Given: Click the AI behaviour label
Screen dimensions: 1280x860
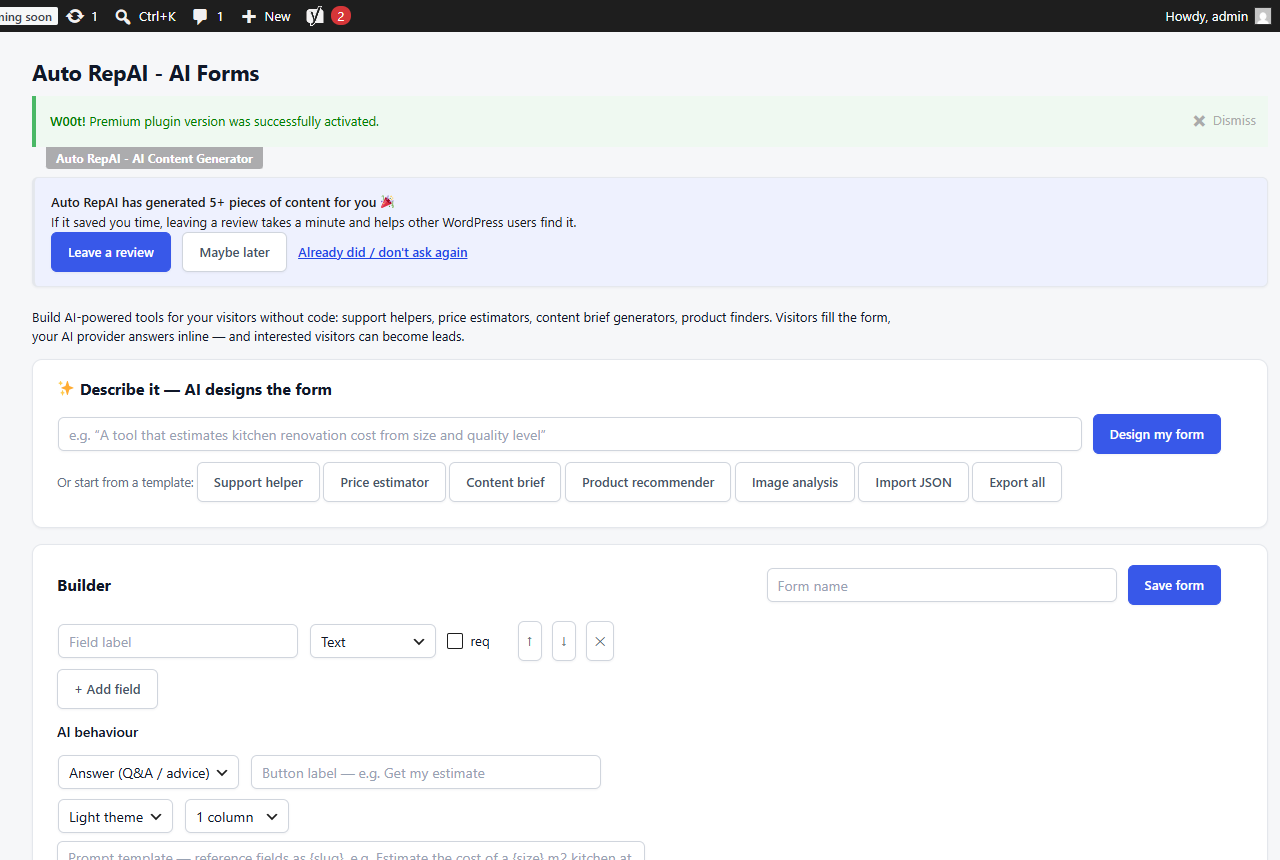Looking at the screenshot, I should (97, 732).
